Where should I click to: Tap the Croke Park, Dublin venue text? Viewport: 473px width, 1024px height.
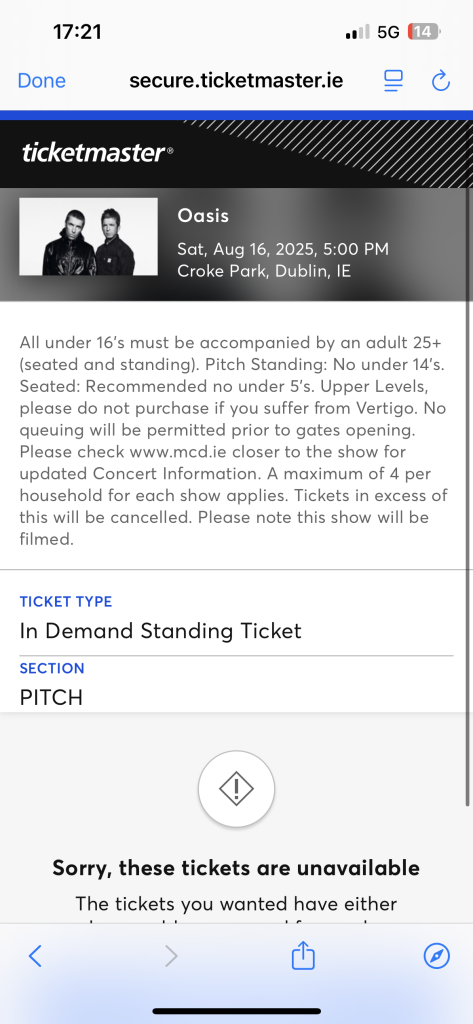coord(264,270)
